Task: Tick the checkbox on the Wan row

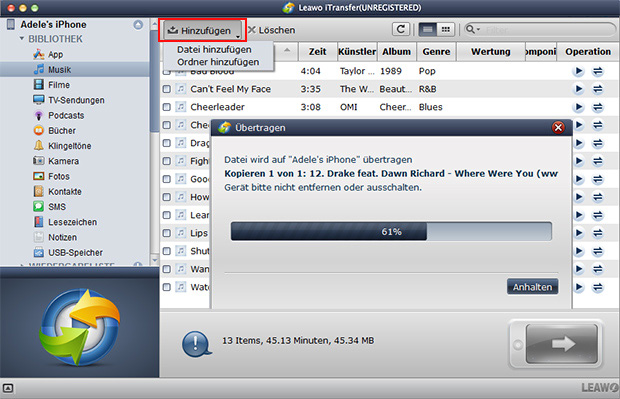Action: [166, 269]
